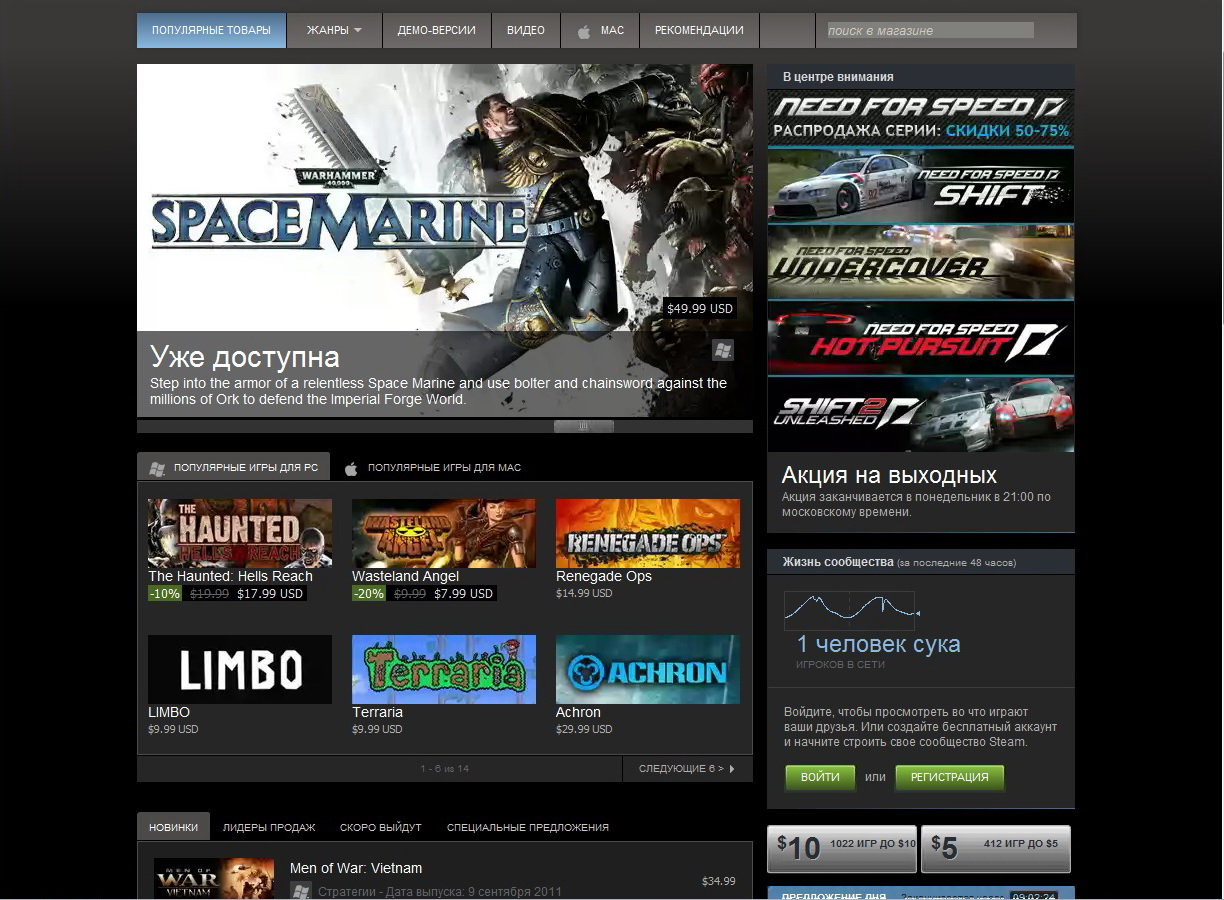
Task: Click the Уже доступна headline
Action: [245, 357]
